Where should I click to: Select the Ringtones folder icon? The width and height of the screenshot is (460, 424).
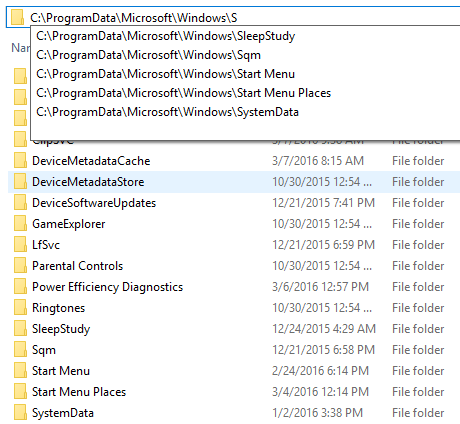[20, 308]
